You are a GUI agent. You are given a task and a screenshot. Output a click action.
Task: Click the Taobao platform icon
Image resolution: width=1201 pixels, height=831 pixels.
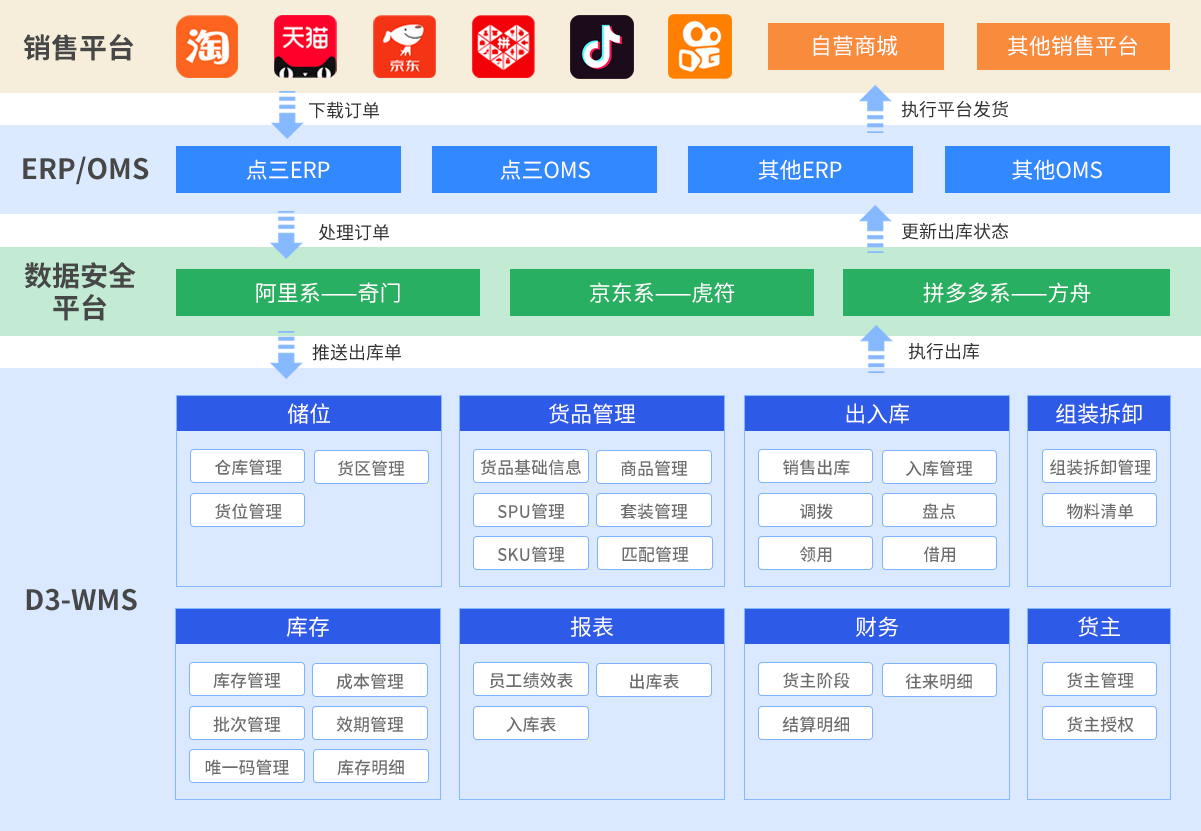click(207, 47)
